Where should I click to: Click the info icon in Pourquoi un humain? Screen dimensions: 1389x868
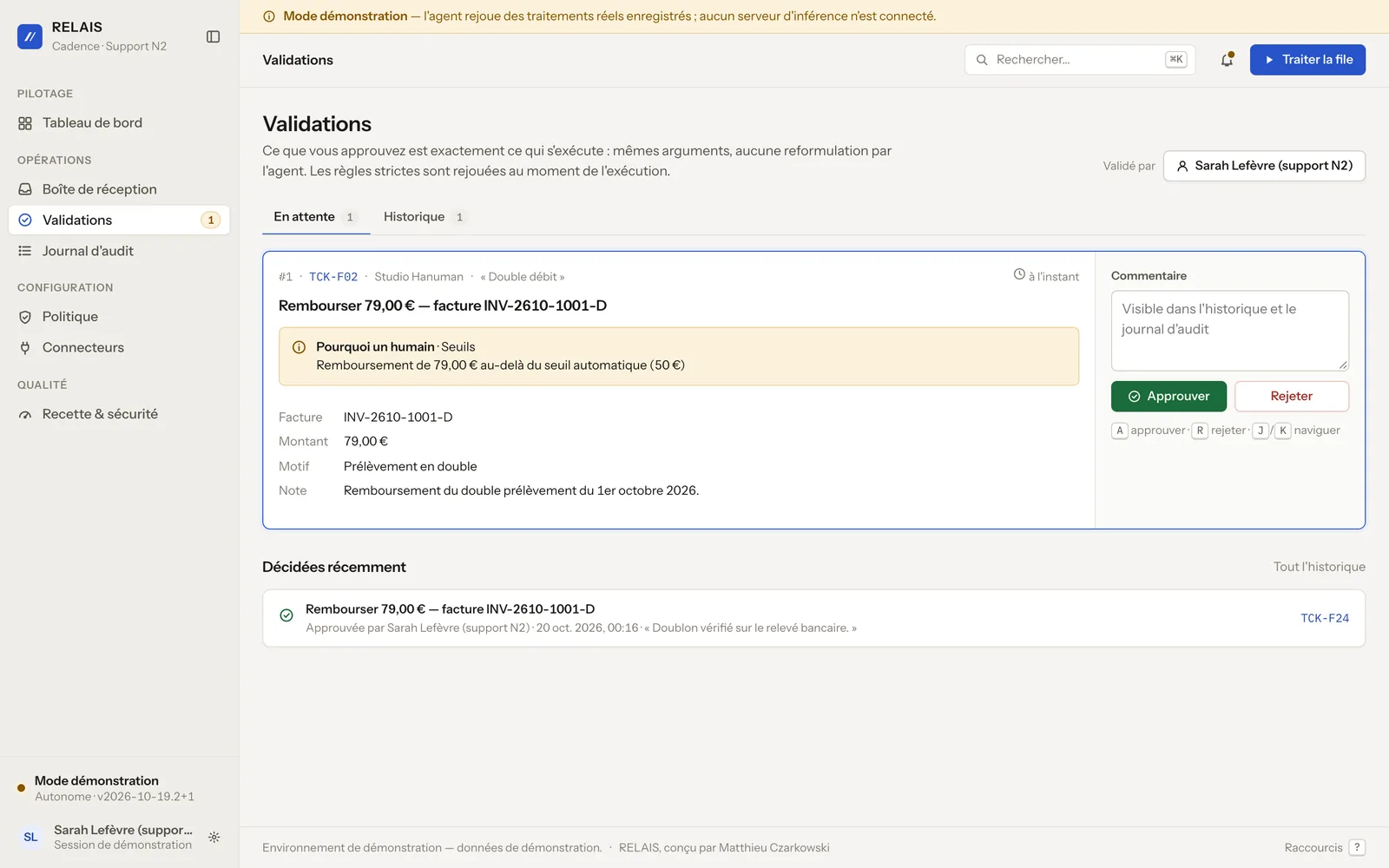tap(299, 347)
